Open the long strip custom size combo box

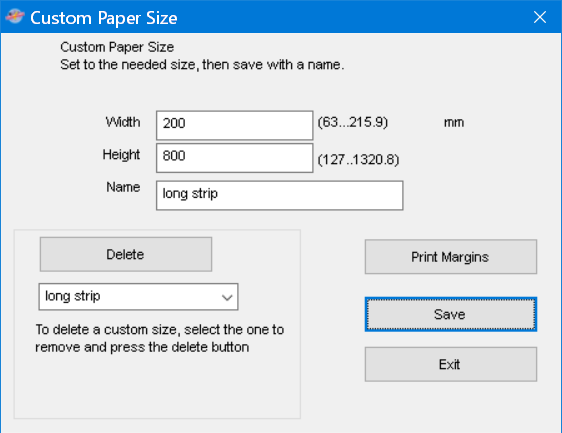(138, 297)
